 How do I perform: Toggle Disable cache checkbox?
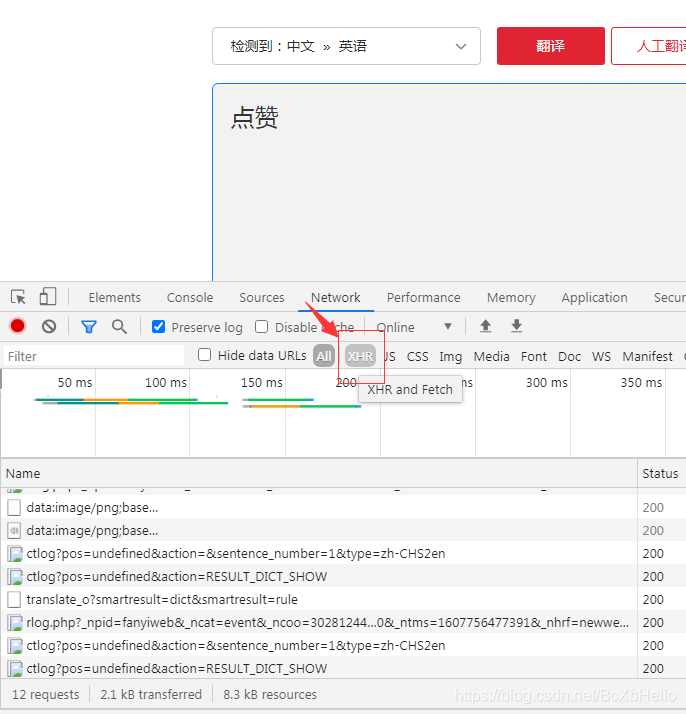pos(261,326)
